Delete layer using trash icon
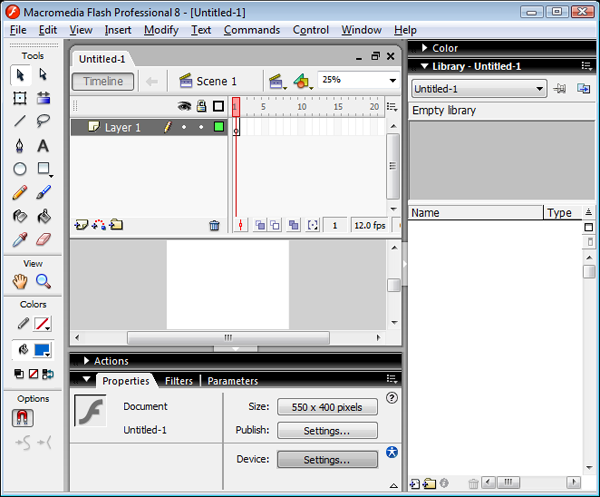This screenshot has width=600, height=497. click(x=214, y=225)
